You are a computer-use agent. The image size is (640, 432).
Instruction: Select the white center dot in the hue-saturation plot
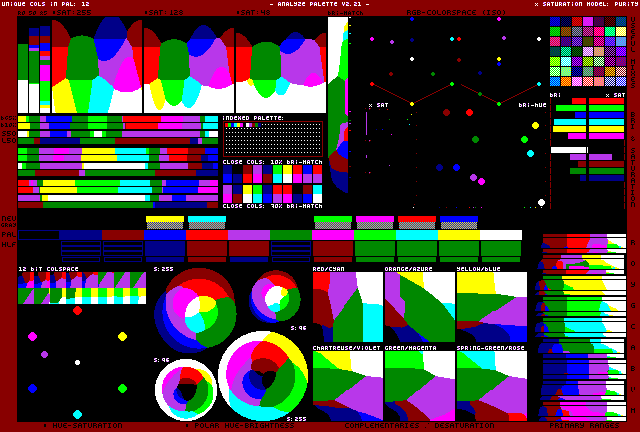tap(77, 362)
